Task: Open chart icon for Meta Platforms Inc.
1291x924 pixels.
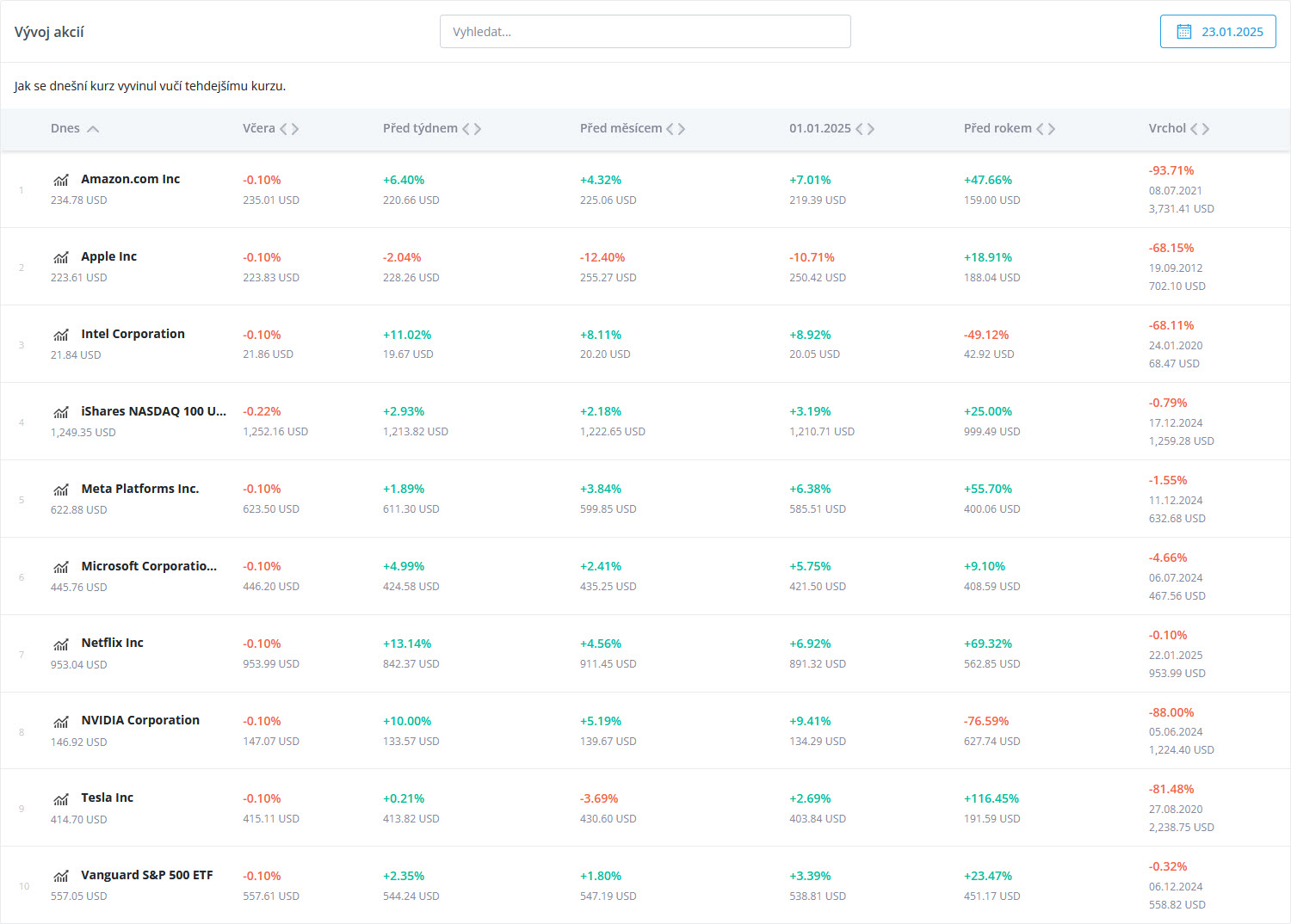Action: pos(61,490)
